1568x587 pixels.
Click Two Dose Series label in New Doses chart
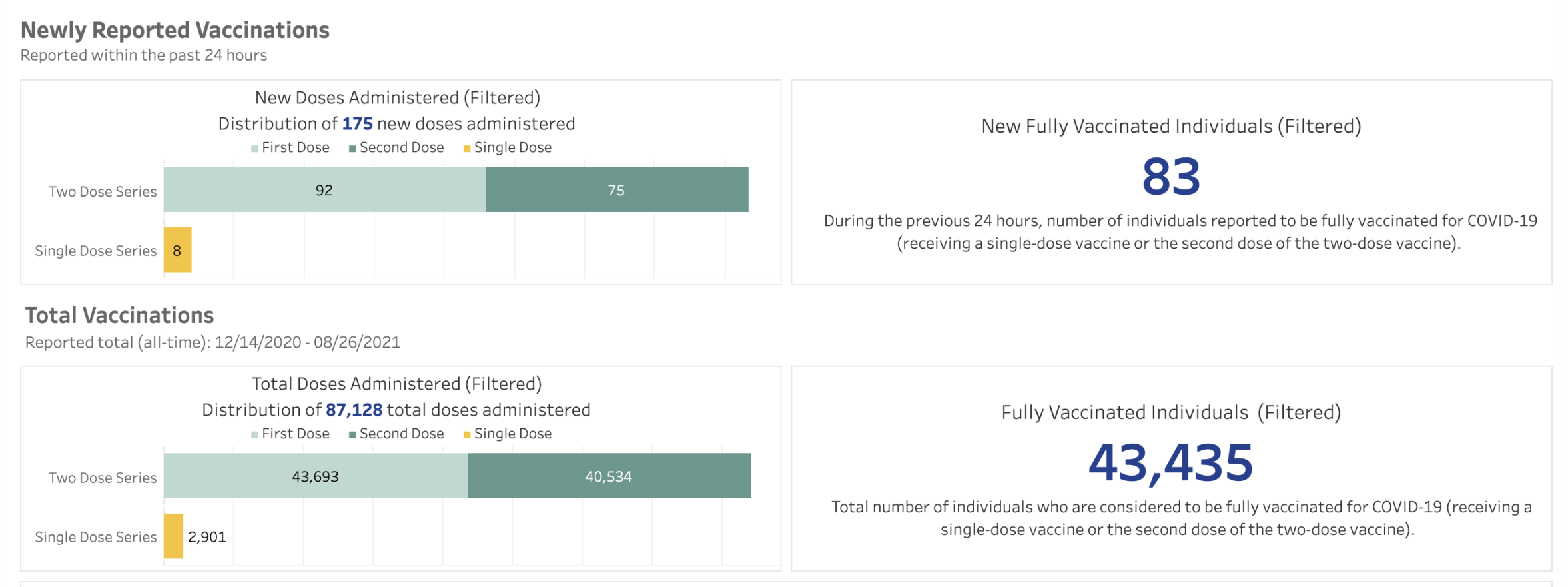point(103,192)
